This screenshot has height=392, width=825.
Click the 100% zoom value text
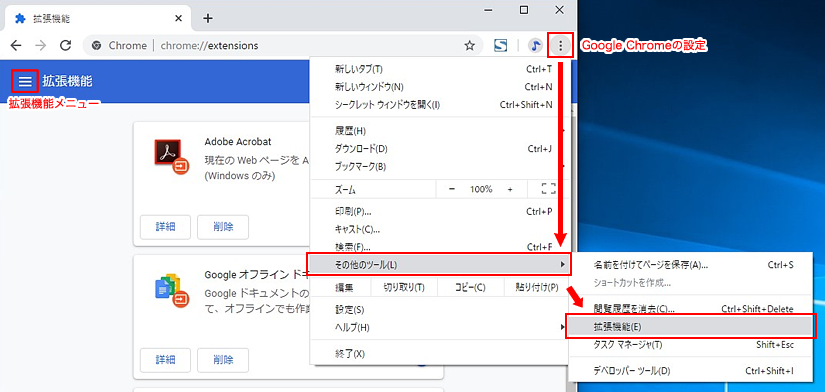481,189
